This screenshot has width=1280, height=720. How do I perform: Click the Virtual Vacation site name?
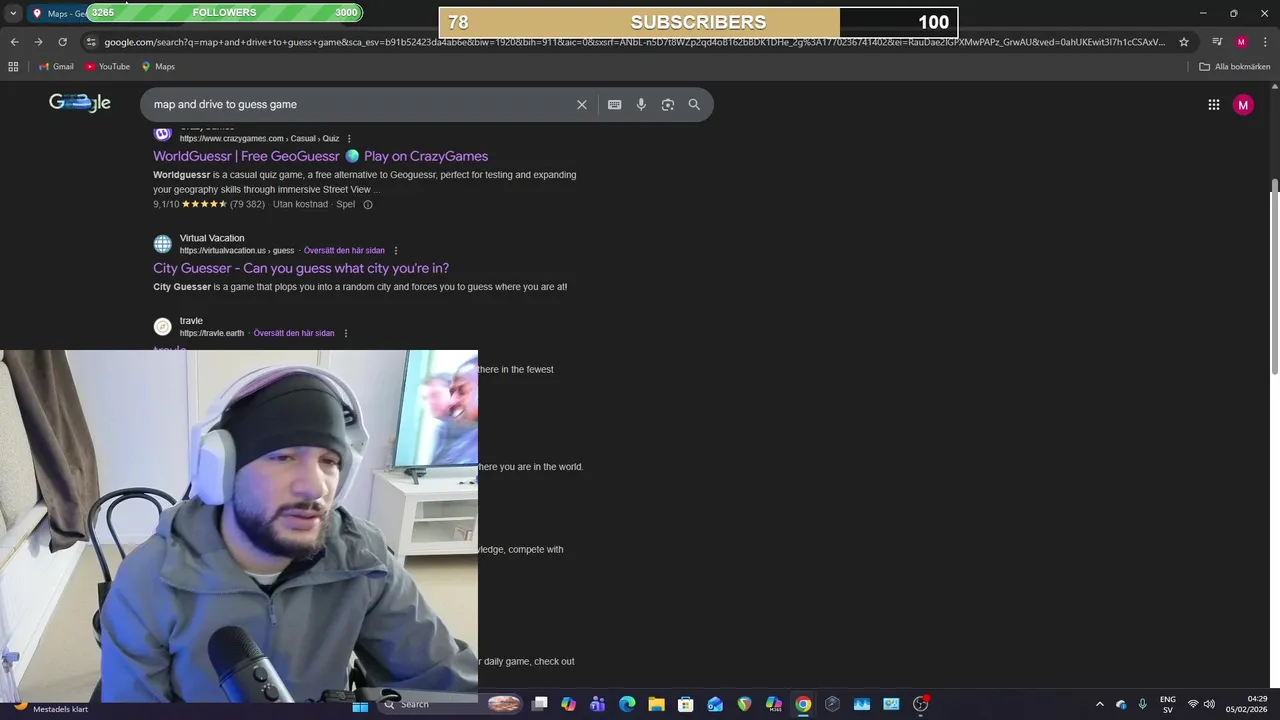click(212, 238)
